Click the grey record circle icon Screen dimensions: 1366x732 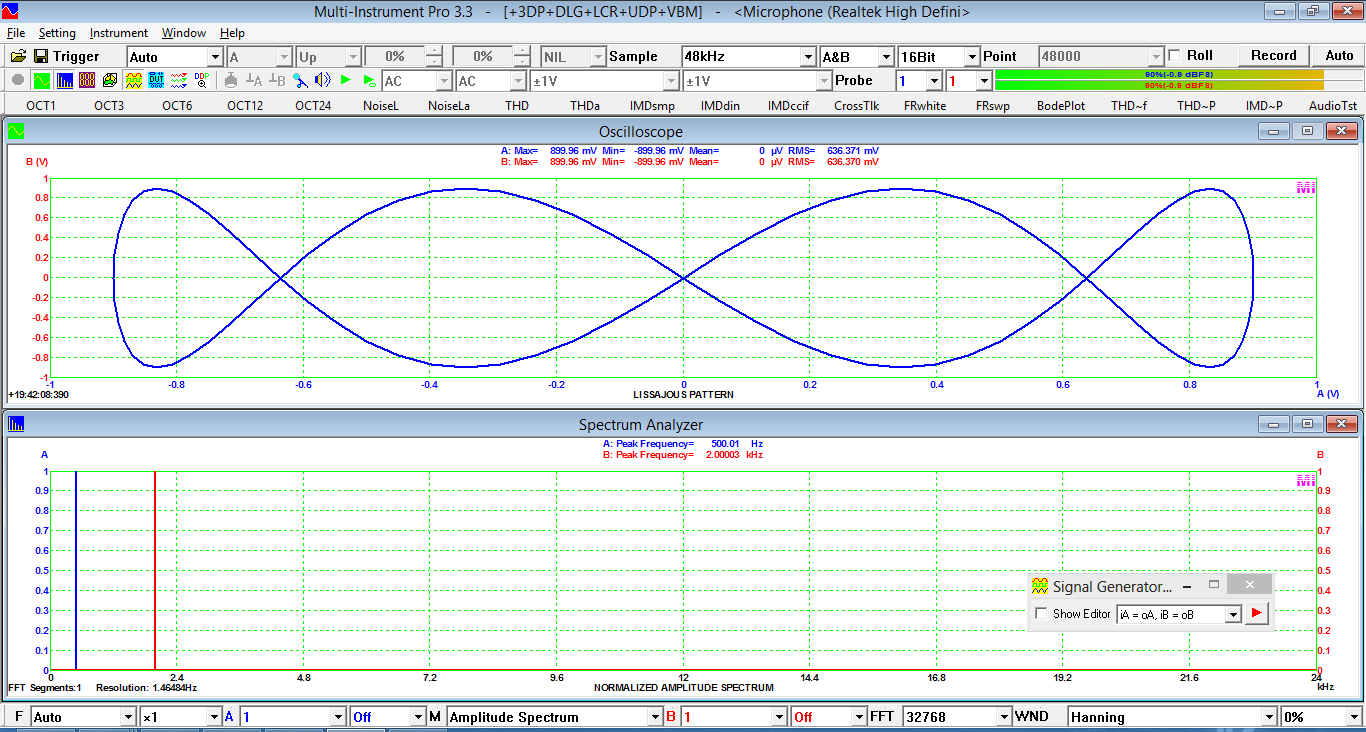[x=18, y=80]
